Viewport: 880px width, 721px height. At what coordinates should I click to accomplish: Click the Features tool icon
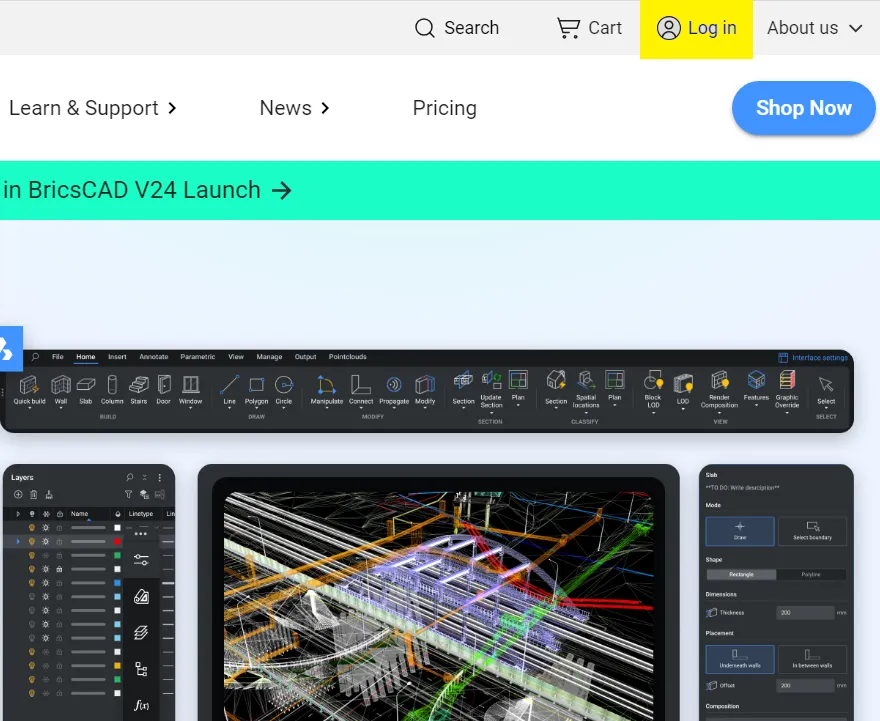tap(756, 380)
